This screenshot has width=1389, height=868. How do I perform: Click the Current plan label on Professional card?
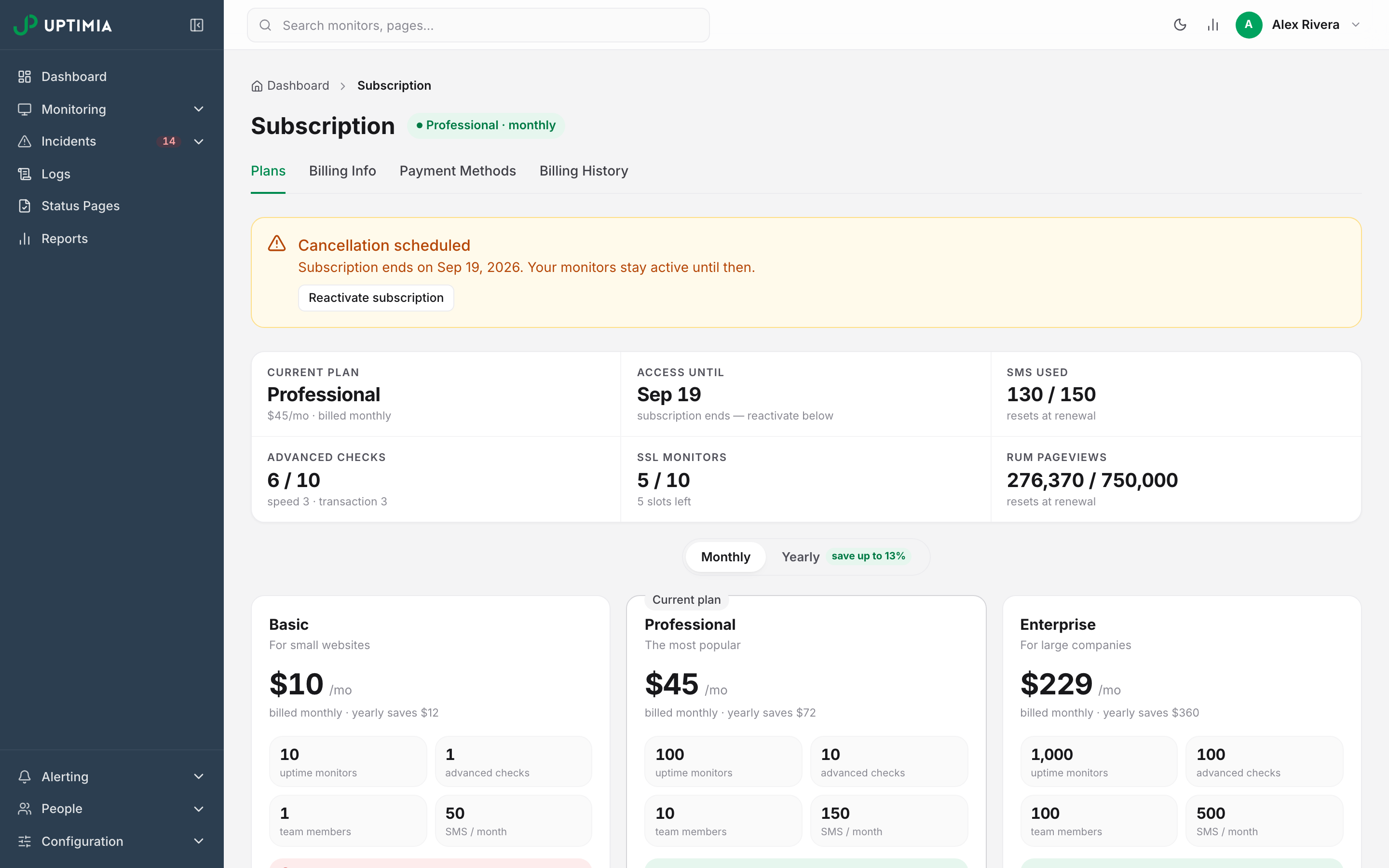[686, 599]
